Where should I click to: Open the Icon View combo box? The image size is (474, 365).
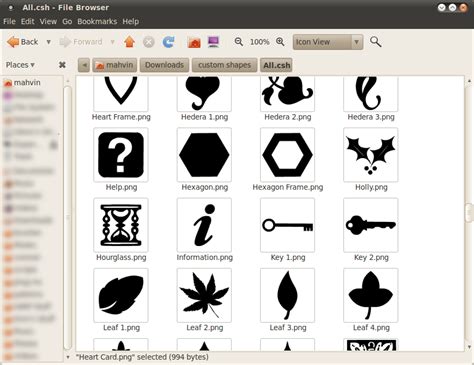[328, 42]
